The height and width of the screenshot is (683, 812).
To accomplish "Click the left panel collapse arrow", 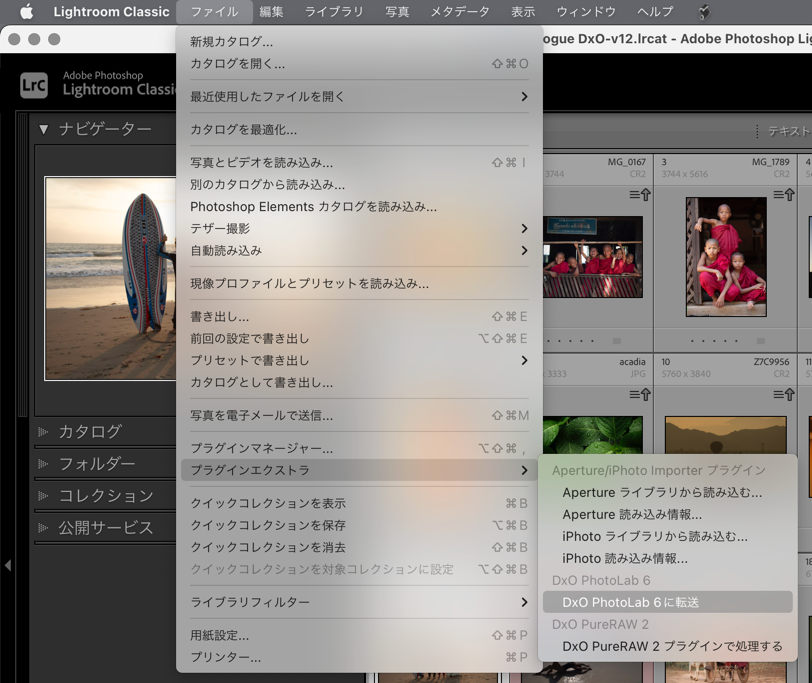I will point(8,565).
